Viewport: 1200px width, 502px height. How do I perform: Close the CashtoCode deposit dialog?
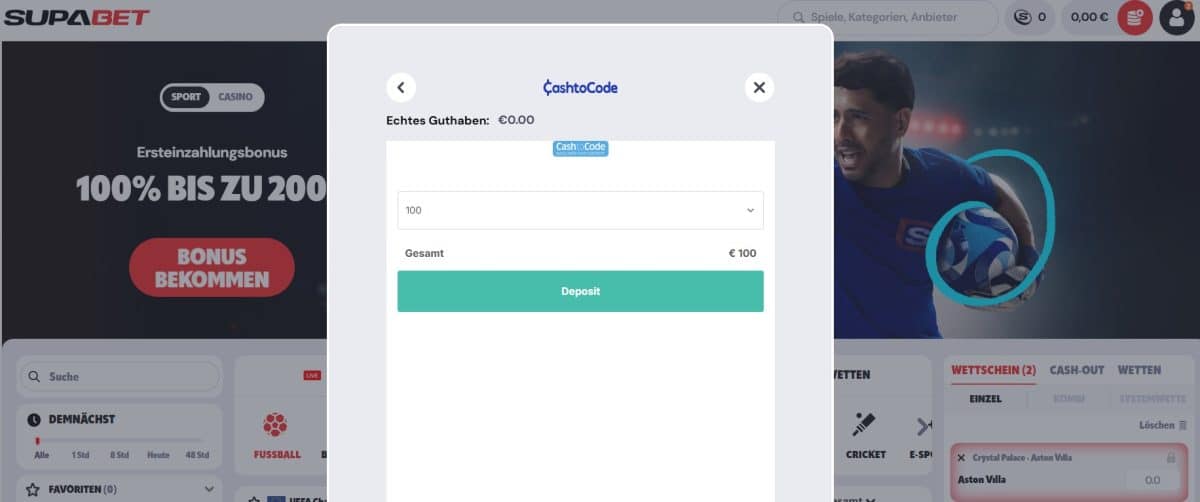coord(759,87)
